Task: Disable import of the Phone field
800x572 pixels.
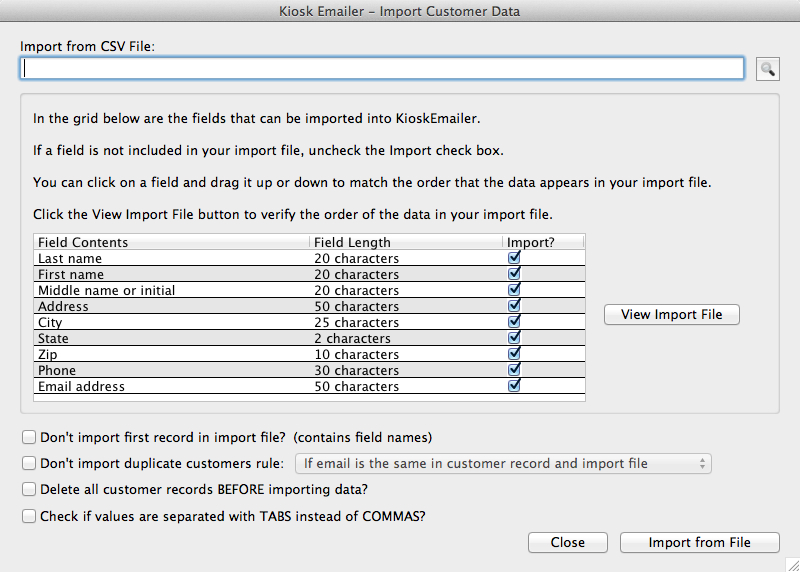Action: 514,369
